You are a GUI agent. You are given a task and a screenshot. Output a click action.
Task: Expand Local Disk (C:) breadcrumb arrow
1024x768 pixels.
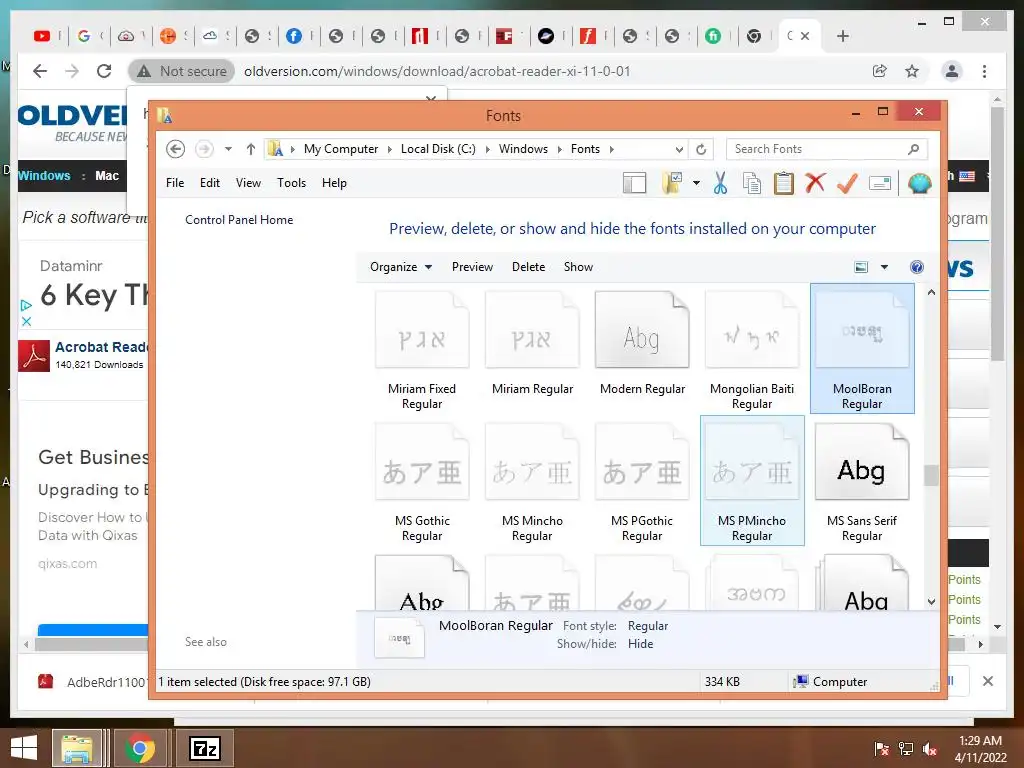(487, 149)
